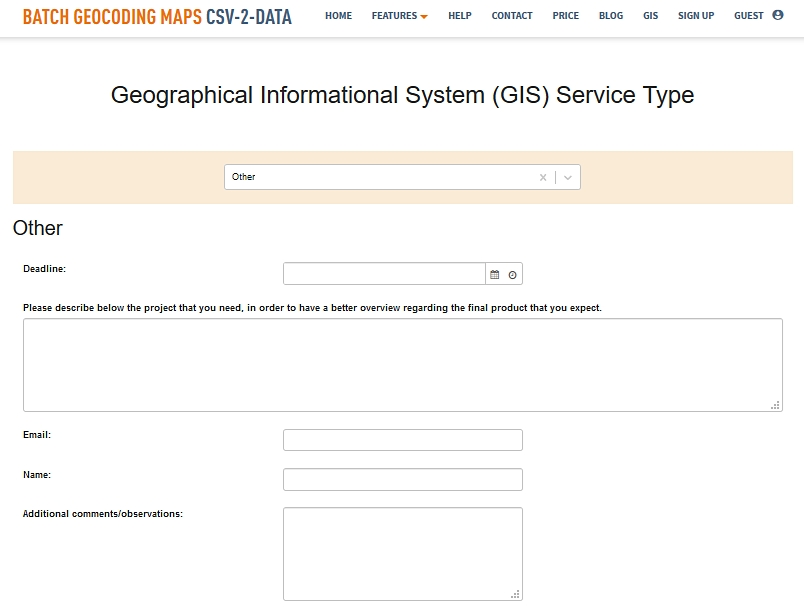Viewport: 804px width, 612px height.
Task: Expand the service type dropdown chevron
Action: (x=568, y=177)
